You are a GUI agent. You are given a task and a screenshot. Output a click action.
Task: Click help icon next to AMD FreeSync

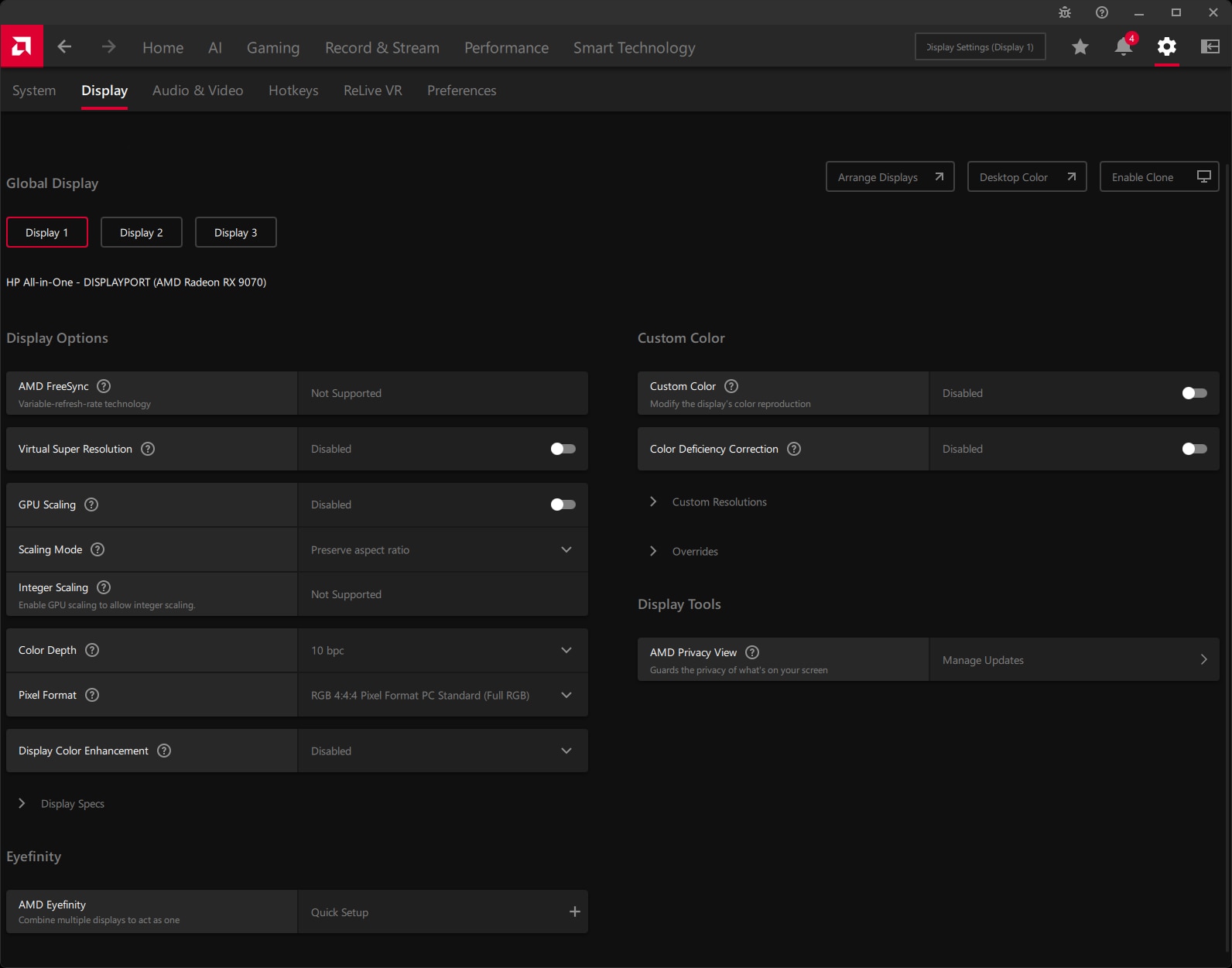tap(104, 386)
